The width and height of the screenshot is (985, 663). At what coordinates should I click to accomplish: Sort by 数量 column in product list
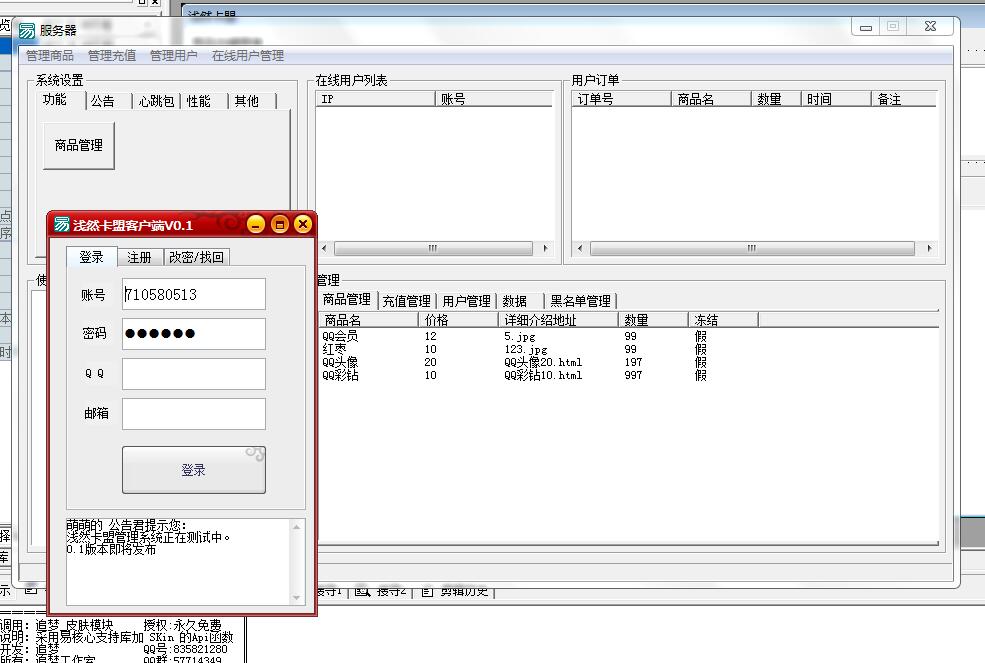pyautogui.click(x=653, y=320)
